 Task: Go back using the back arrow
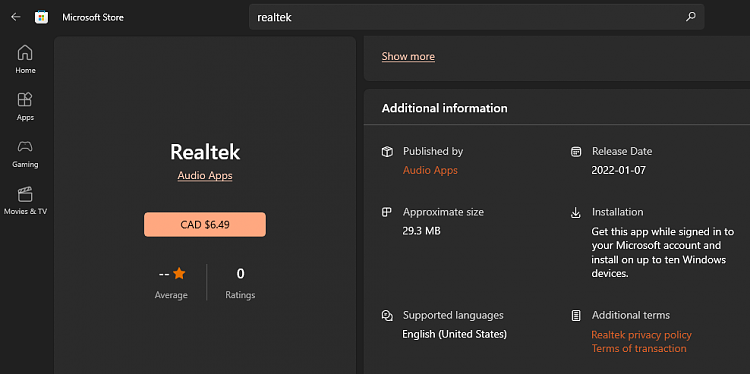point(16,17)
